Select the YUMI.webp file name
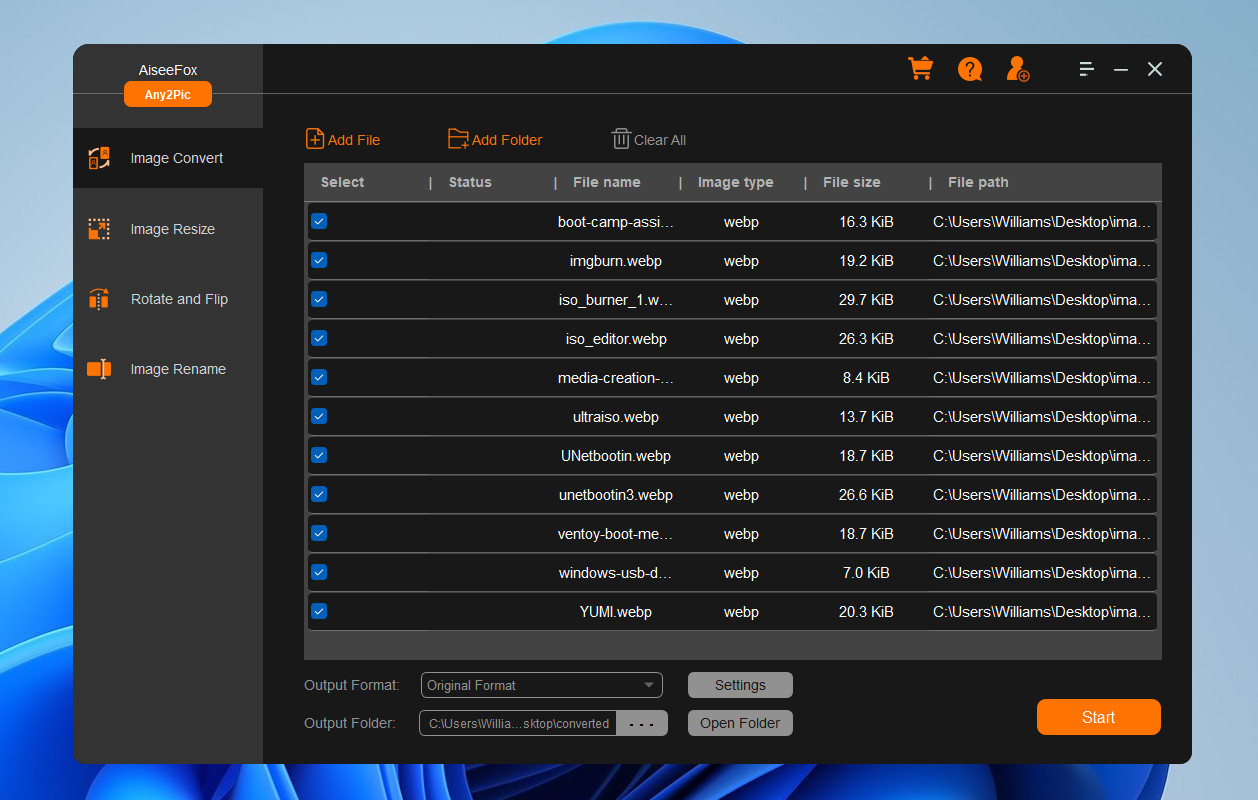 coord(616,612)
